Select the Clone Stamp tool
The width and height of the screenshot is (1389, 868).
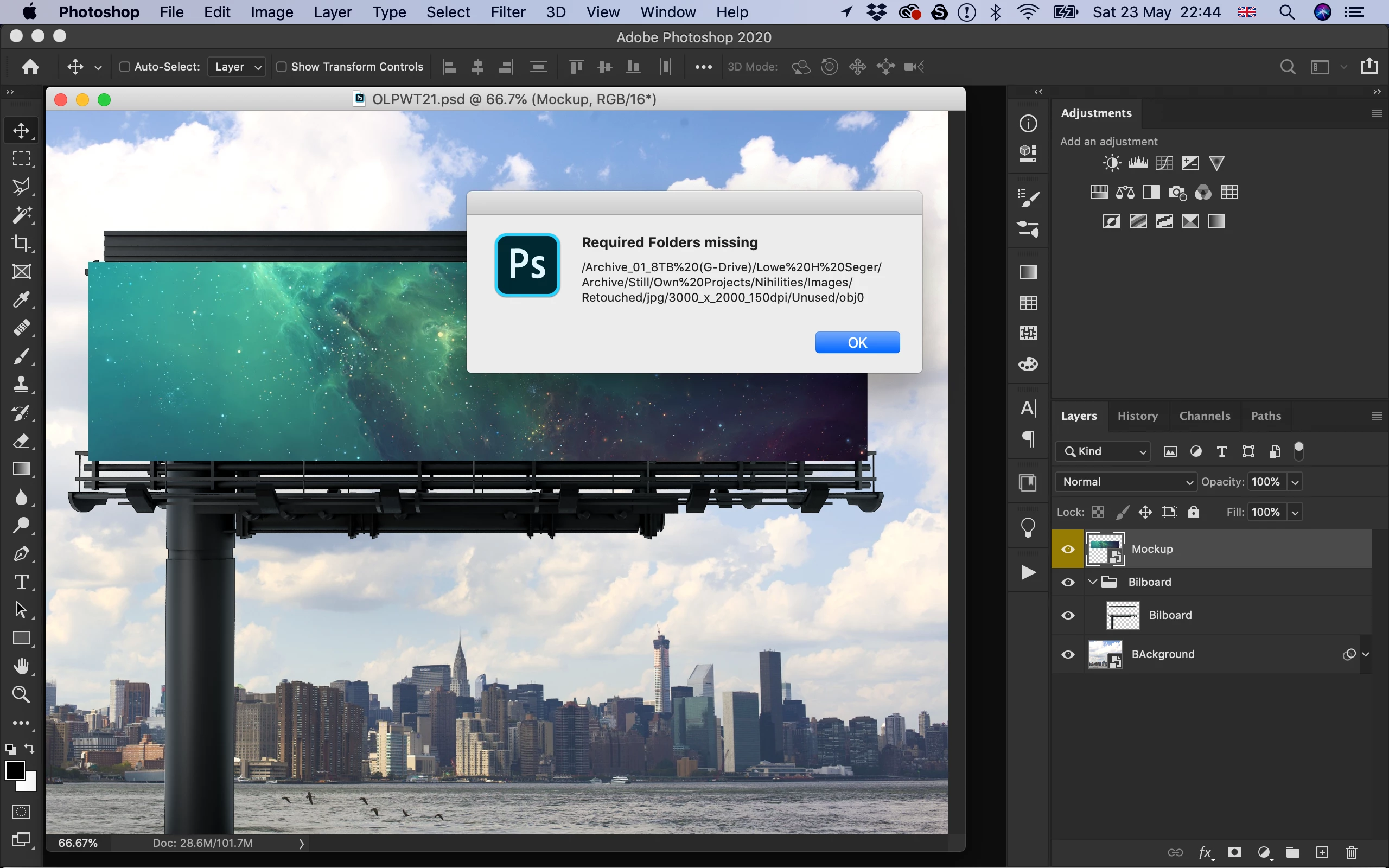[x=21, y=384]
